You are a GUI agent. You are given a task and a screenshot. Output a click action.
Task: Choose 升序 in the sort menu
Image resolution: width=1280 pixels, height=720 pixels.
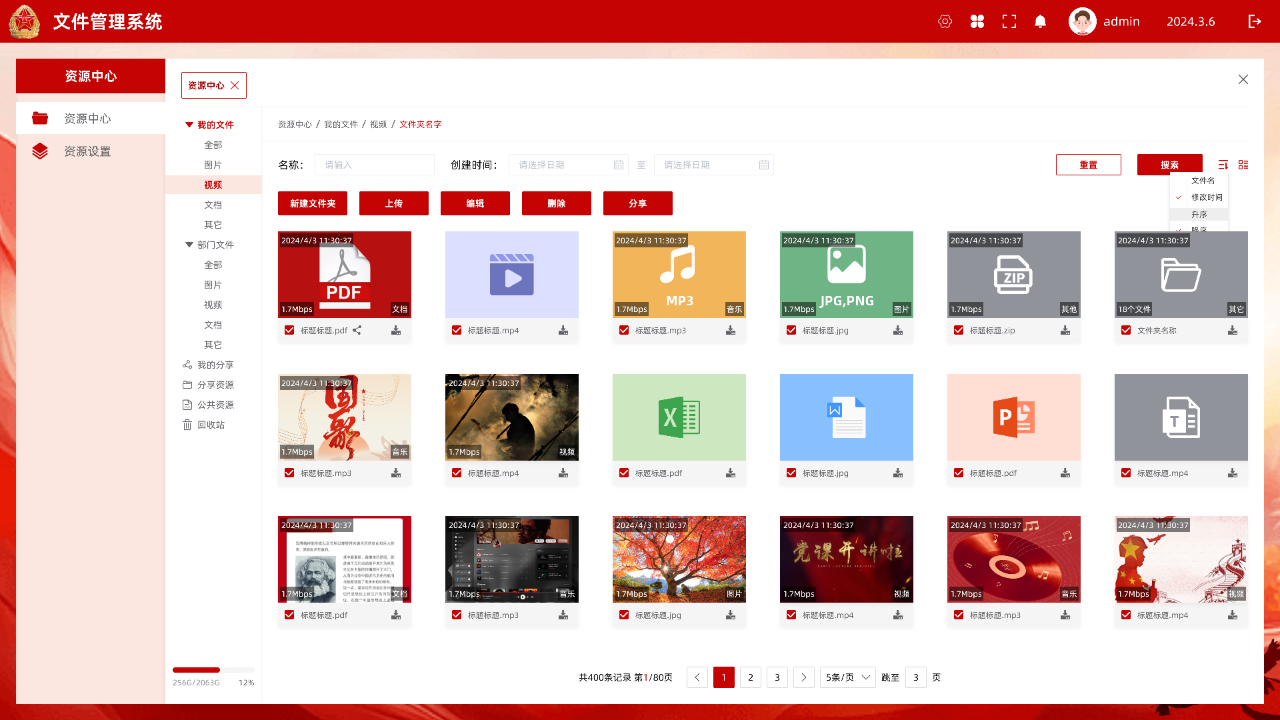pos(1199,214)
